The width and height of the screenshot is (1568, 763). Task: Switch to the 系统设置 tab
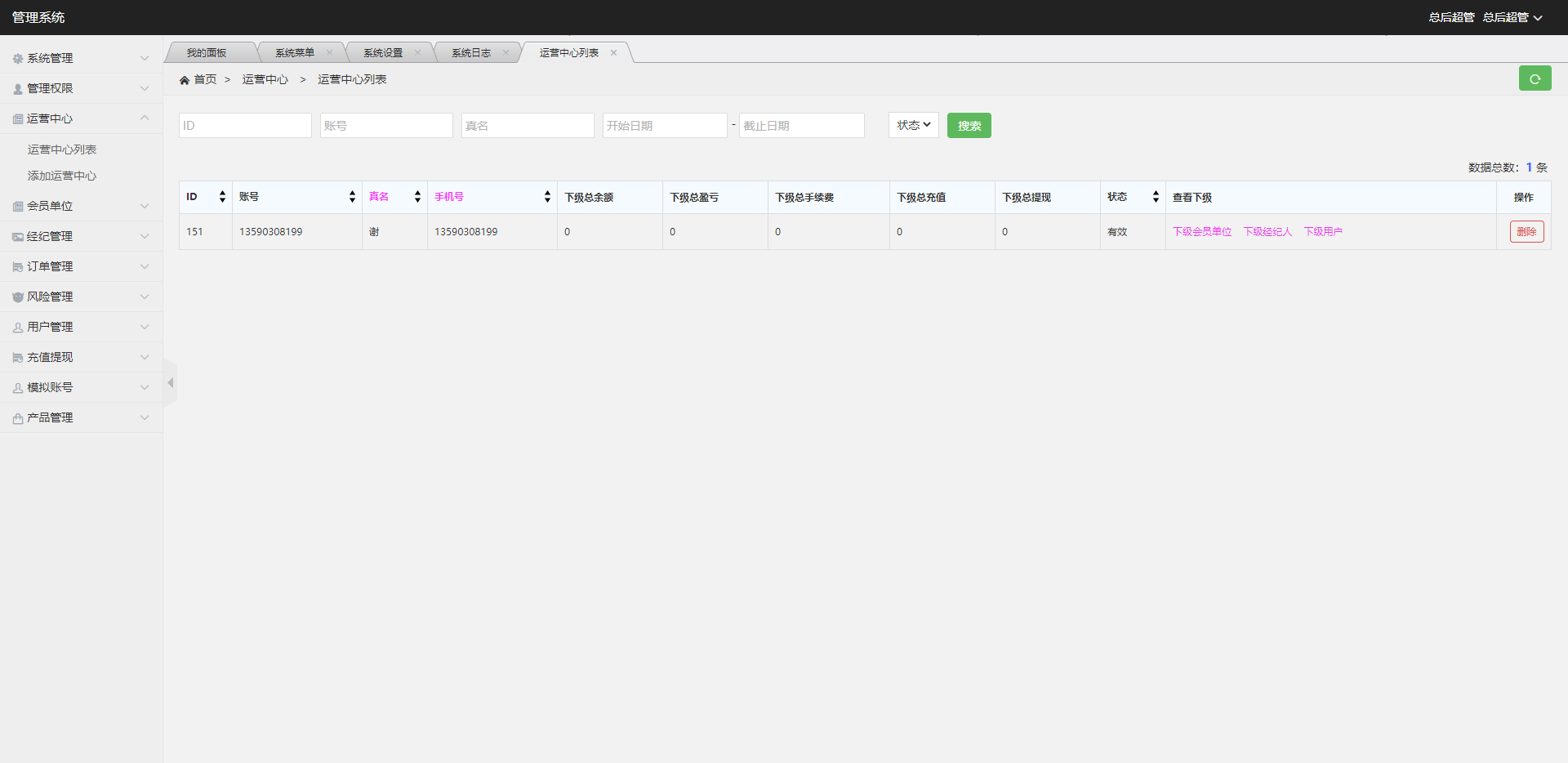point(383,53)
